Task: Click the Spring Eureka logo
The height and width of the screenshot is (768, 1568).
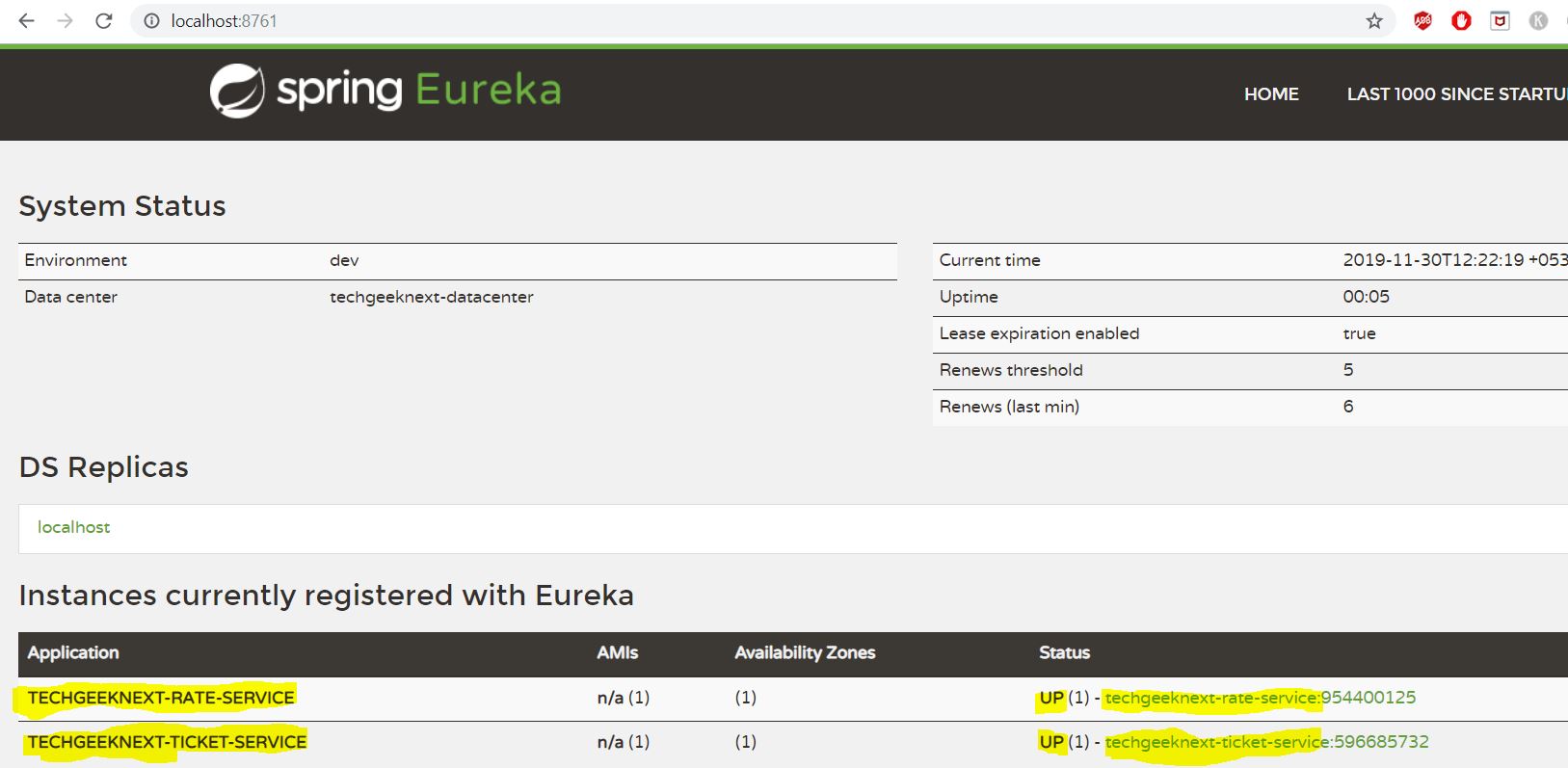Action: tap(385, 91)
